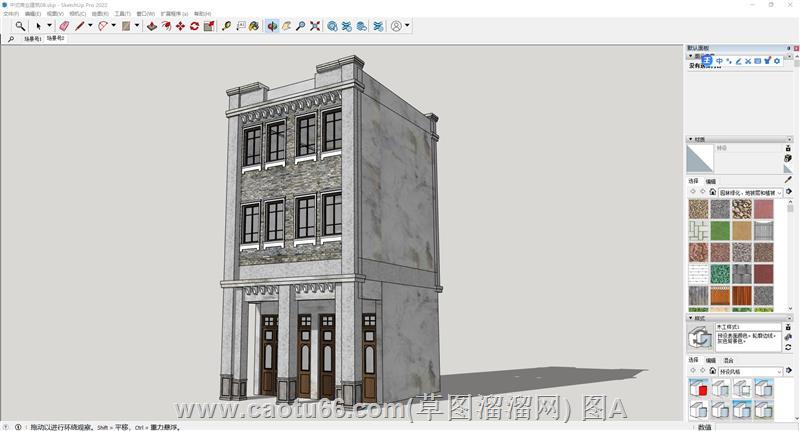This screenshot has width=800, height=431.
Task: Click the Create Material icon
Action: click(x=788, y=158)
